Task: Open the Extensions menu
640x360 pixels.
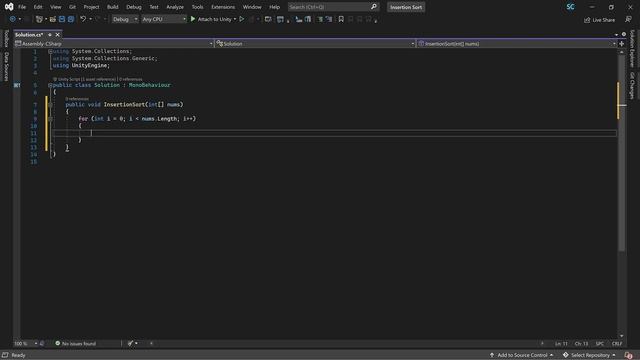Action: [x=223, y=7]
